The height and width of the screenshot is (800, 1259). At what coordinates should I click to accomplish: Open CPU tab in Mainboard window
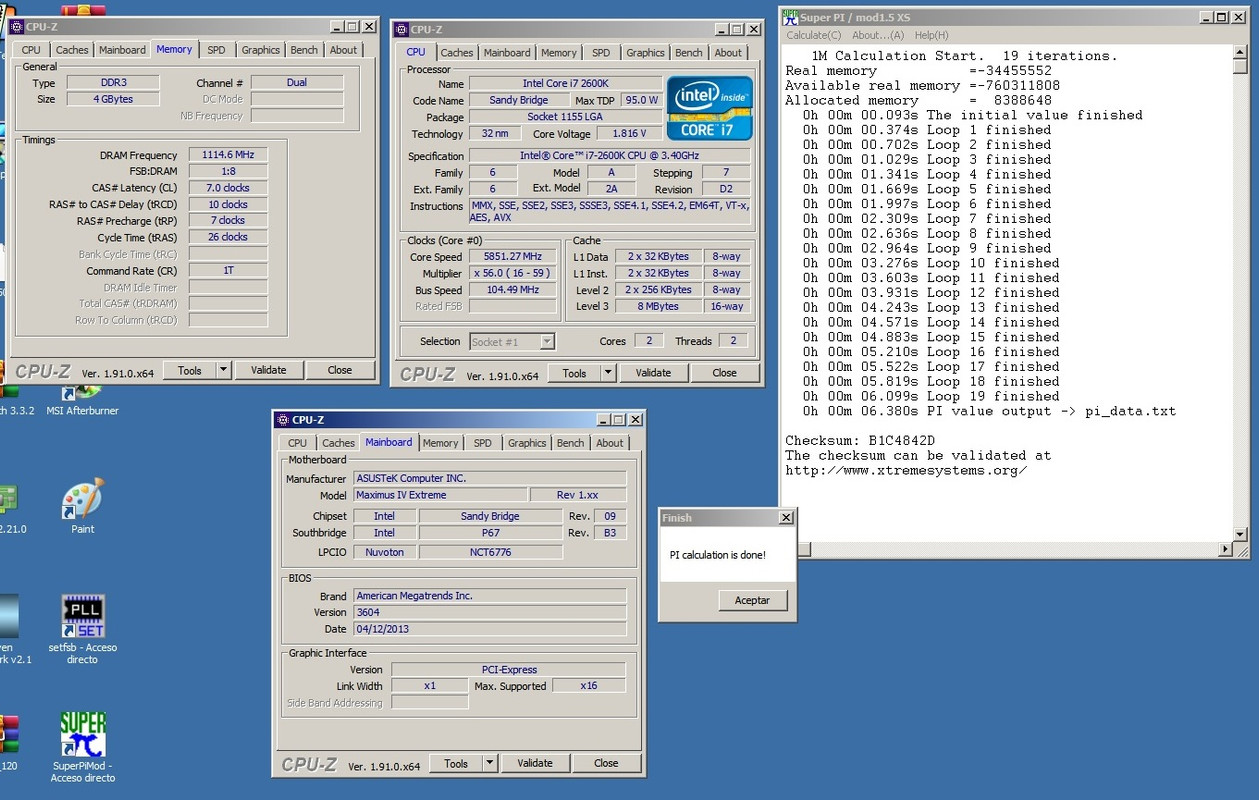[298, 443]
